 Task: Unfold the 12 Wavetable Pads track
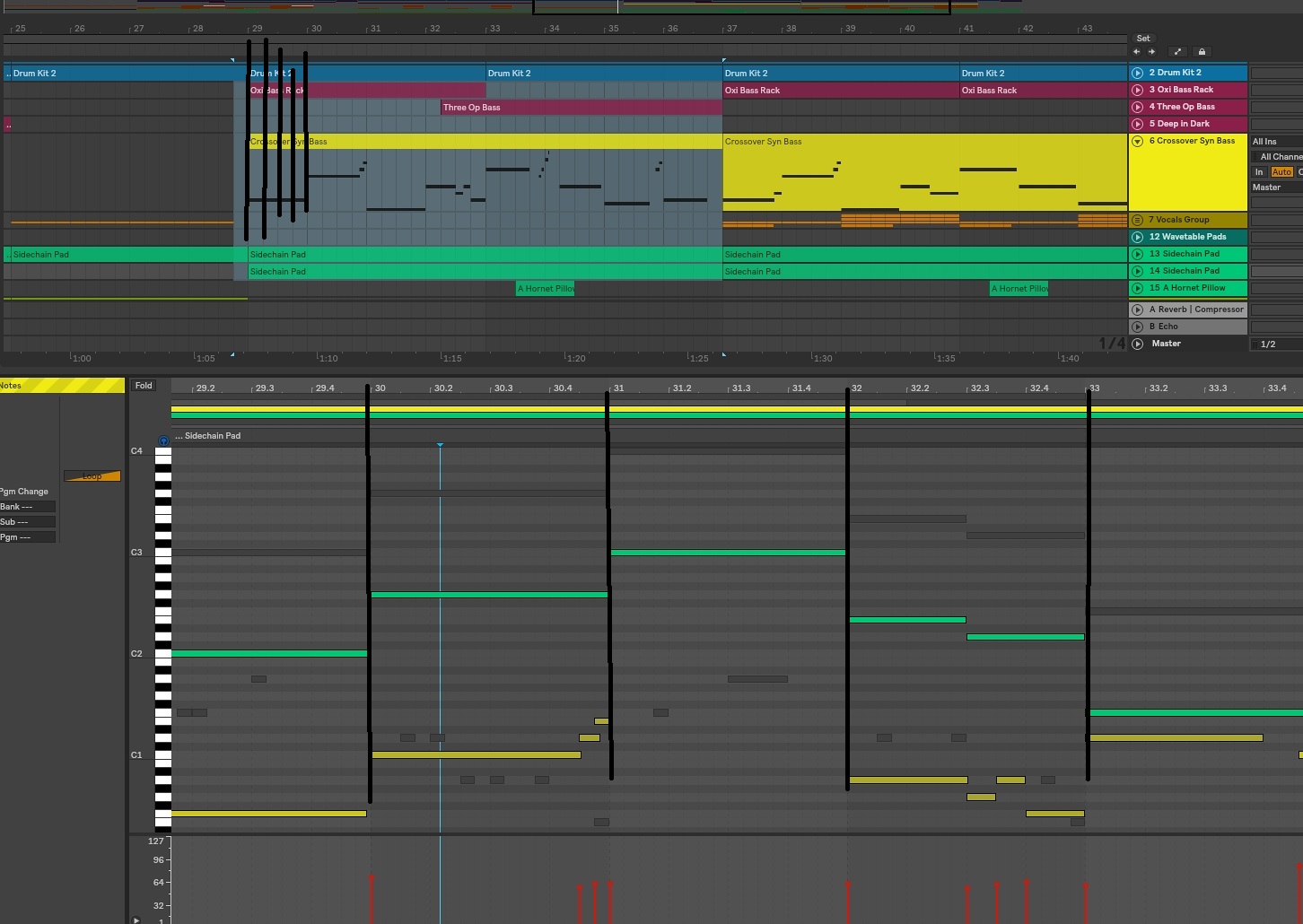(1138, 237)
